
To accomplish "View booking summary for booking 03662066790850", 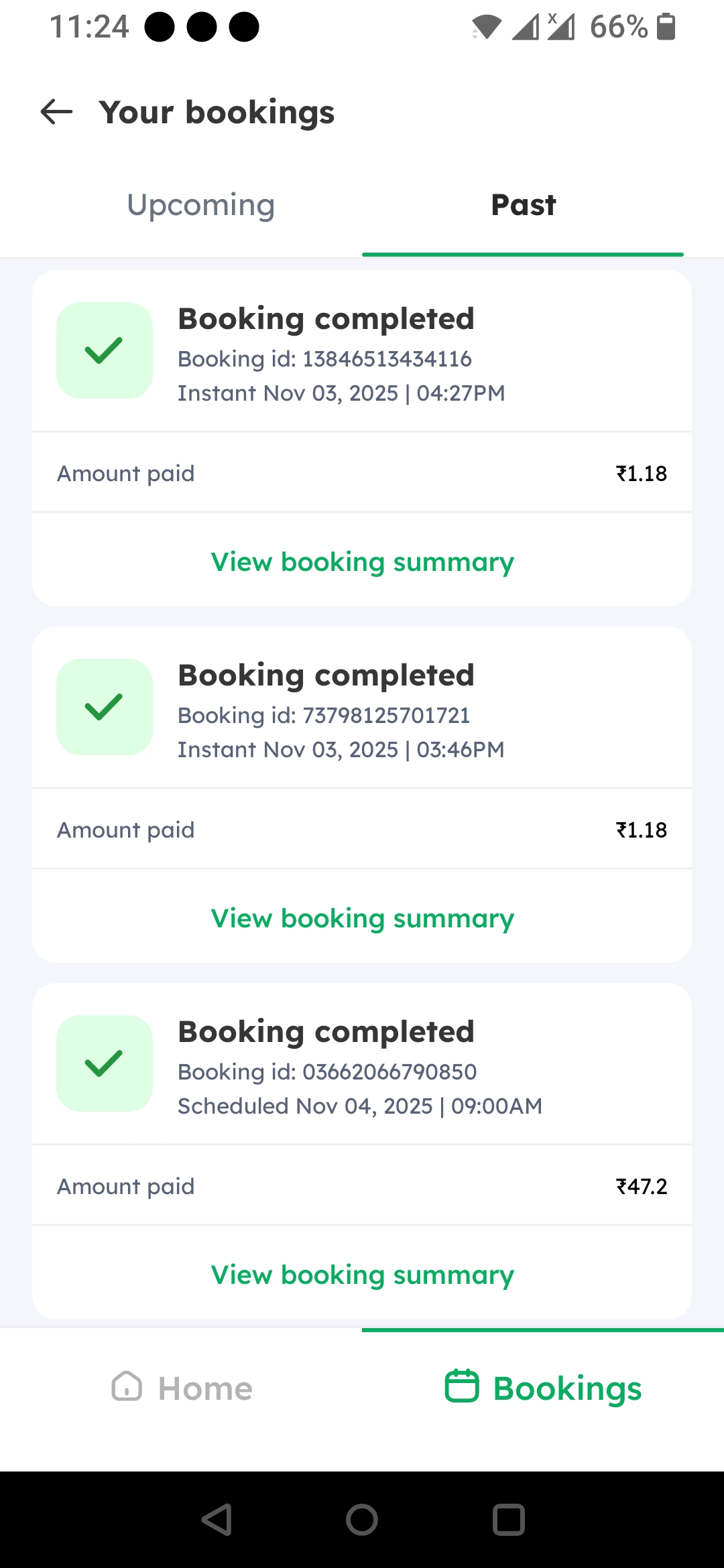I will click(x=362, y=1275).
